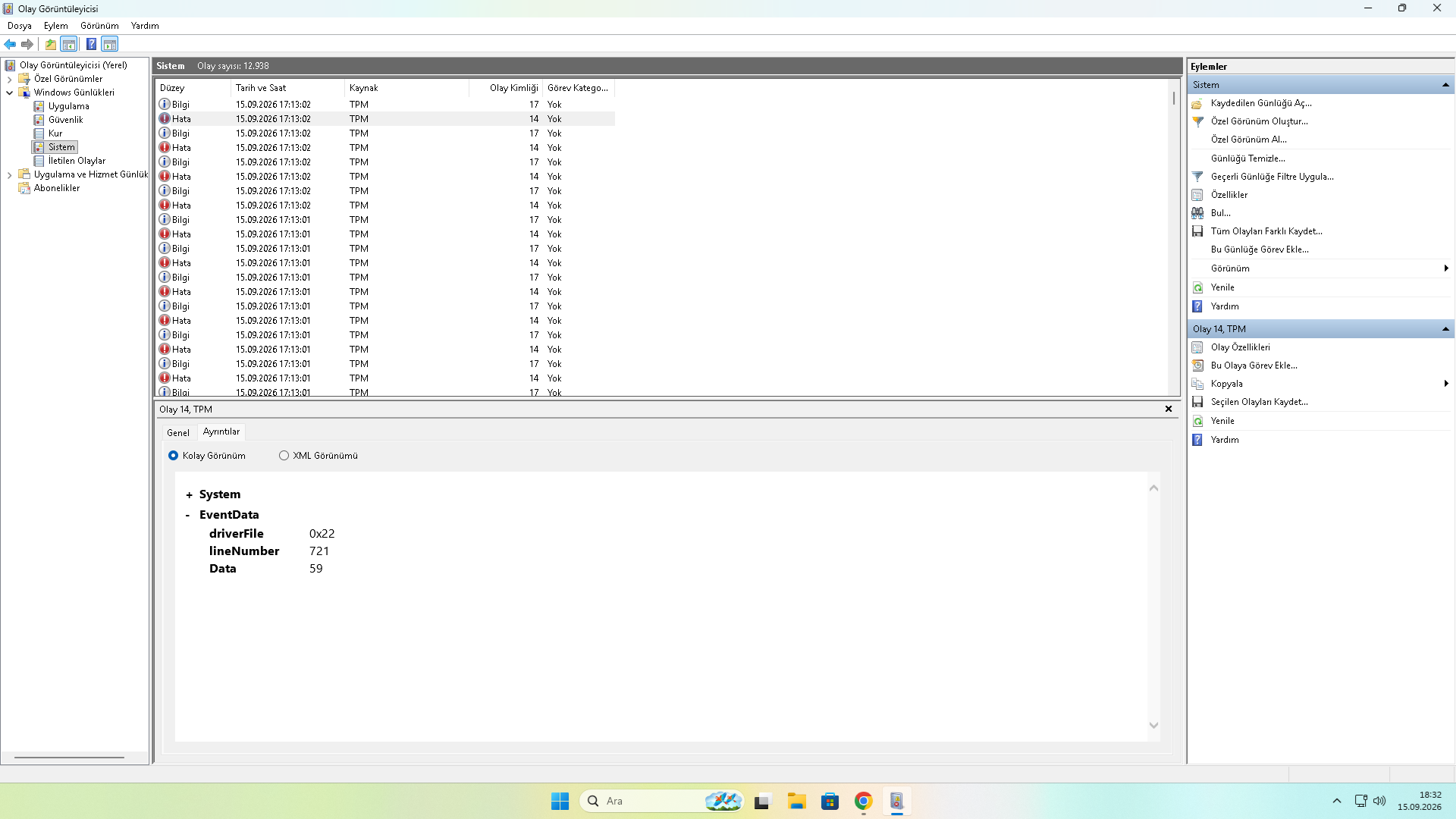
Task: Click the blue Help toolbar icon
Action: (x=91, y=44)
